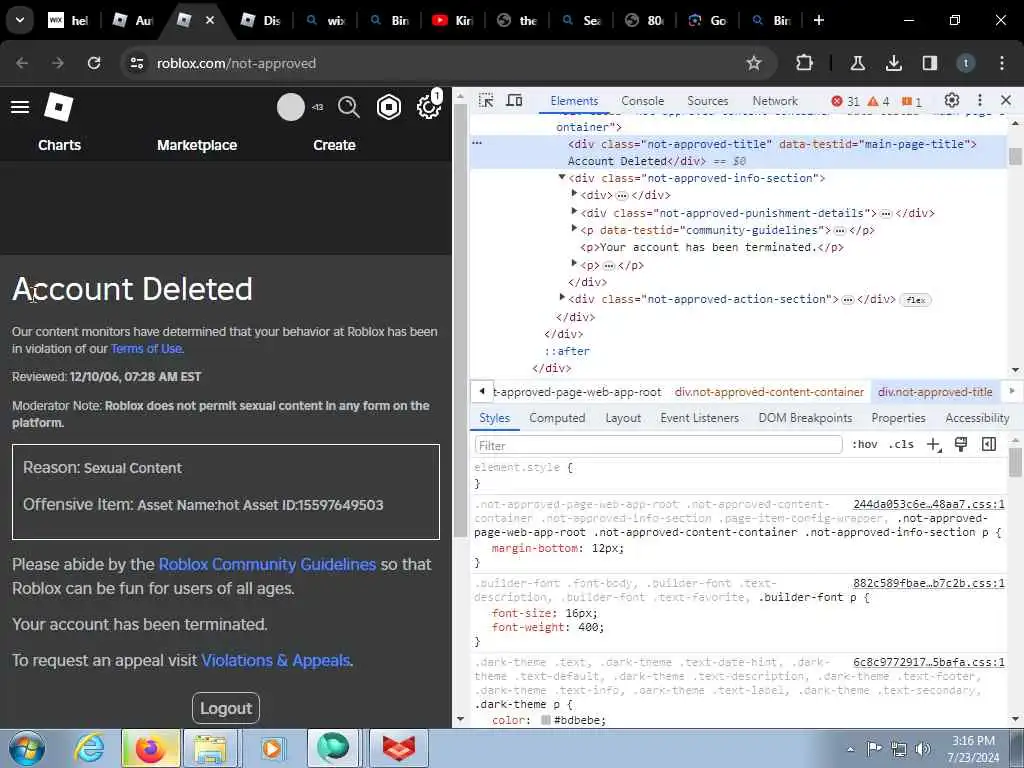Add a new style rule with the plus icon
Image resolution: width=1024 pixels, height=768 pixels.
point(934,445)
